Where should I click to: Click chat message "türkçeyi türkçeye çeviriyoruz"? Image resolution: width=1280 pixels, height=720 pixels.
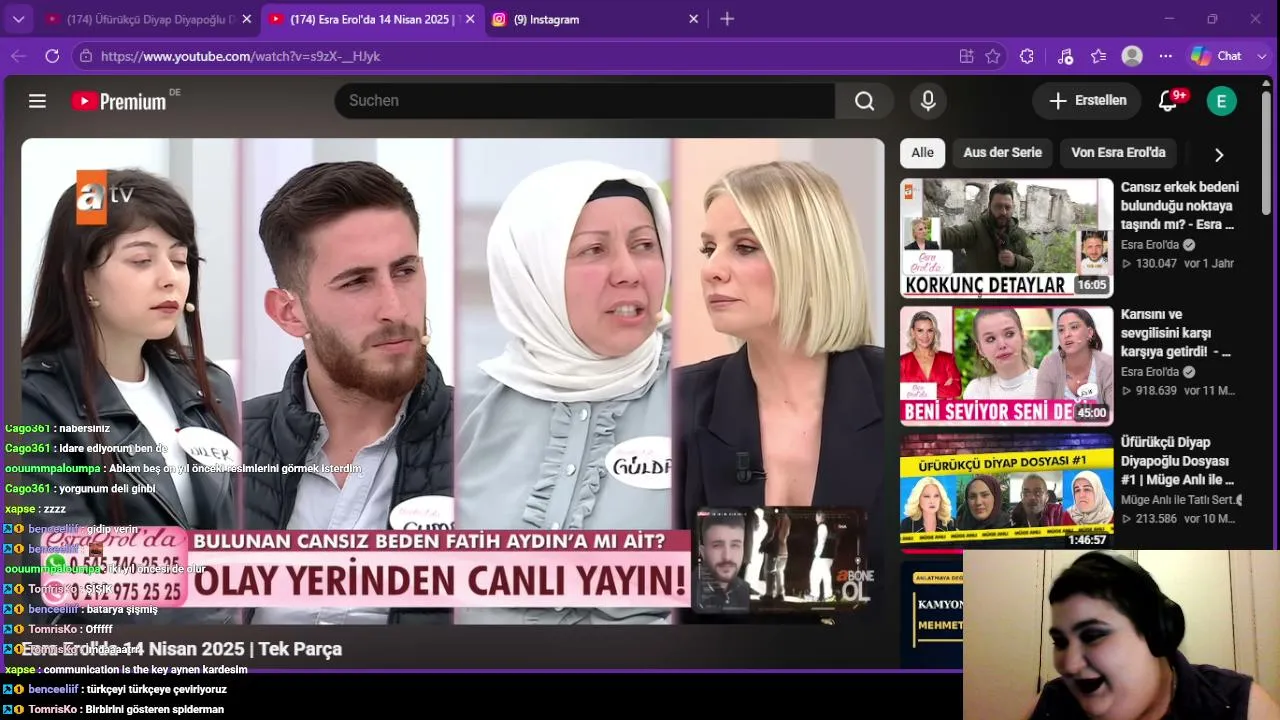157,689
